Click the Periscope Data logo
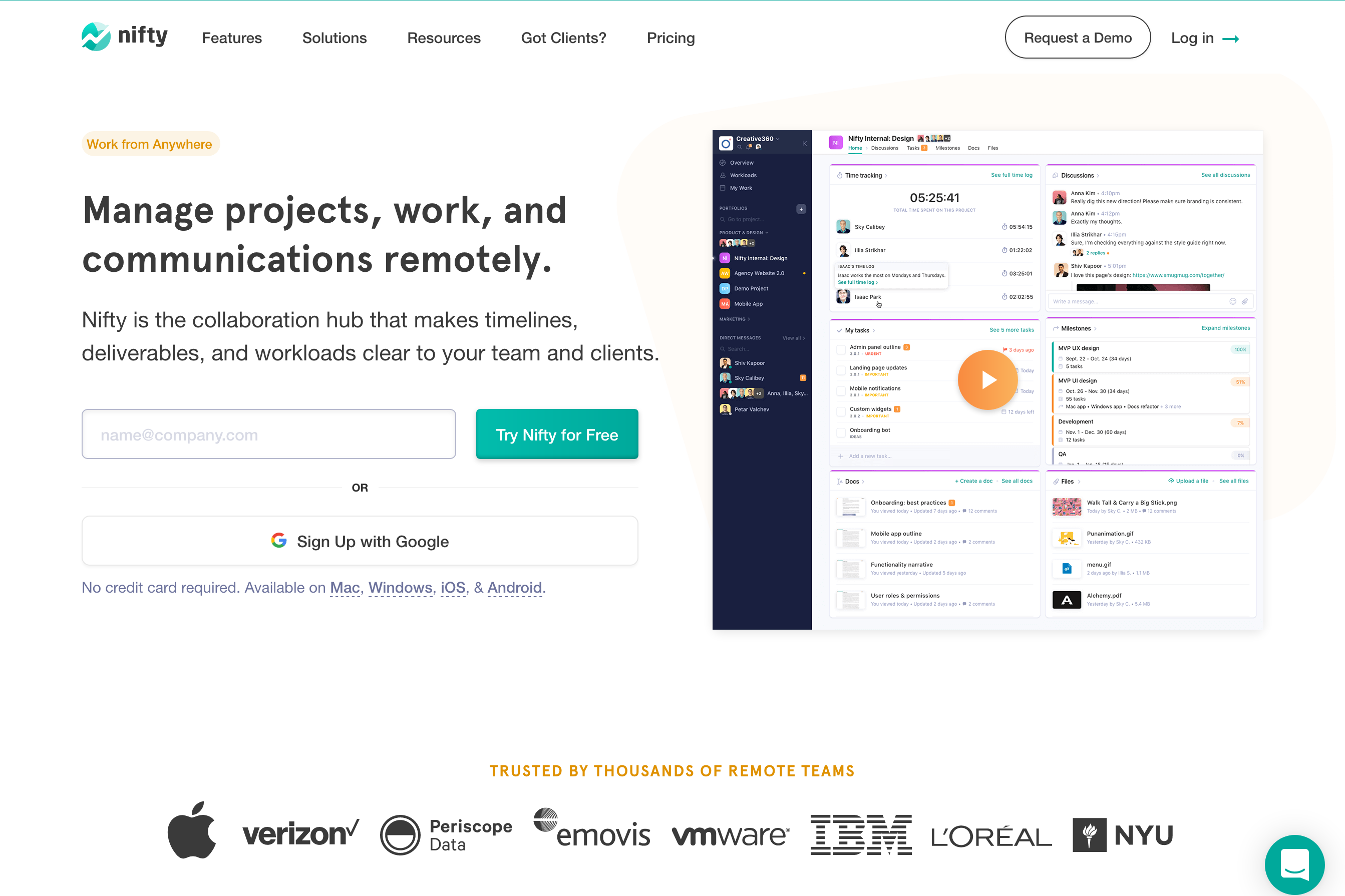 pos(446,835)
